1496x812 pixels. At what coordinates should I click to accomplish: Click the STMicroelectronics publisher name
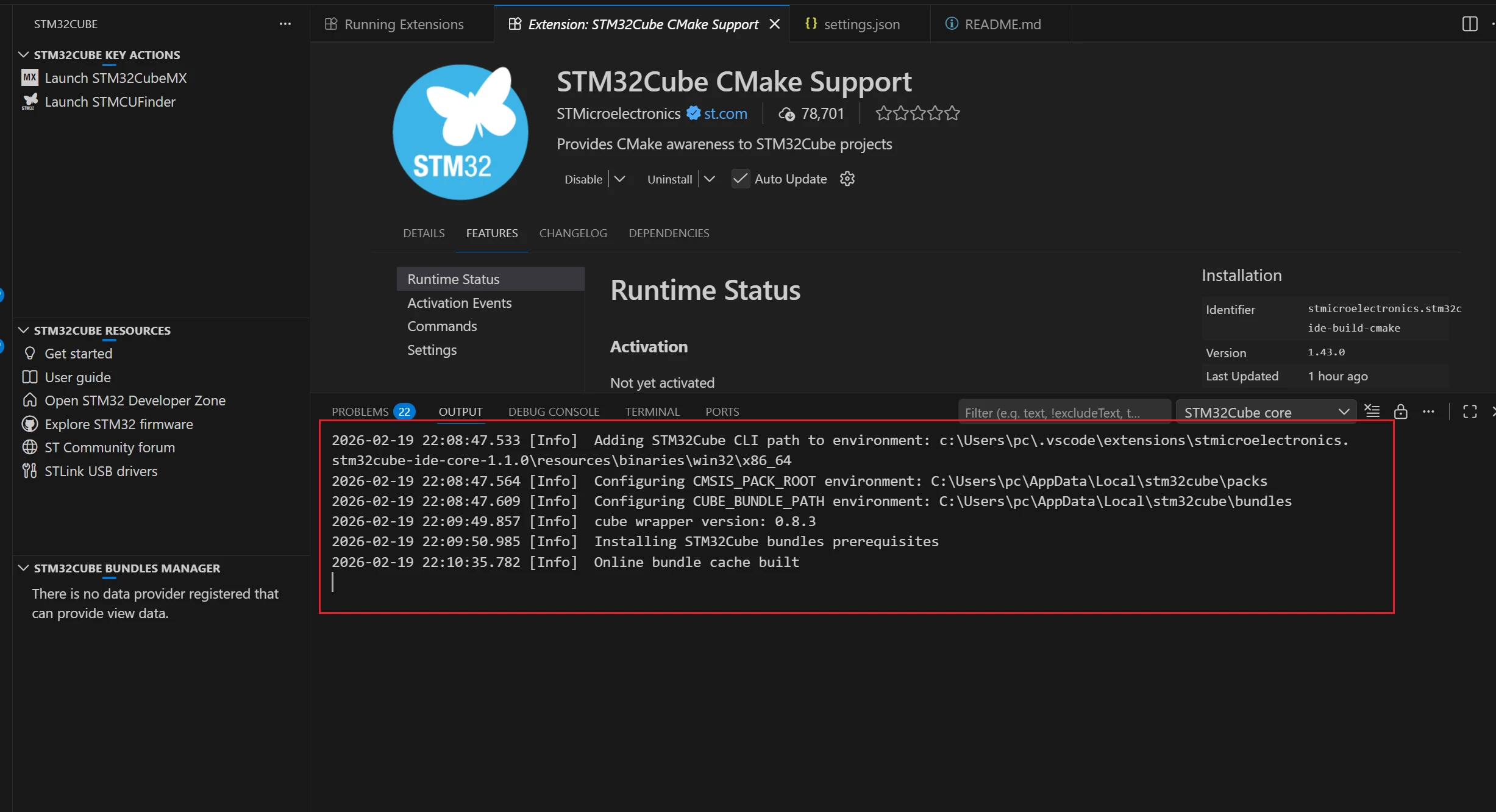(618, 113)
